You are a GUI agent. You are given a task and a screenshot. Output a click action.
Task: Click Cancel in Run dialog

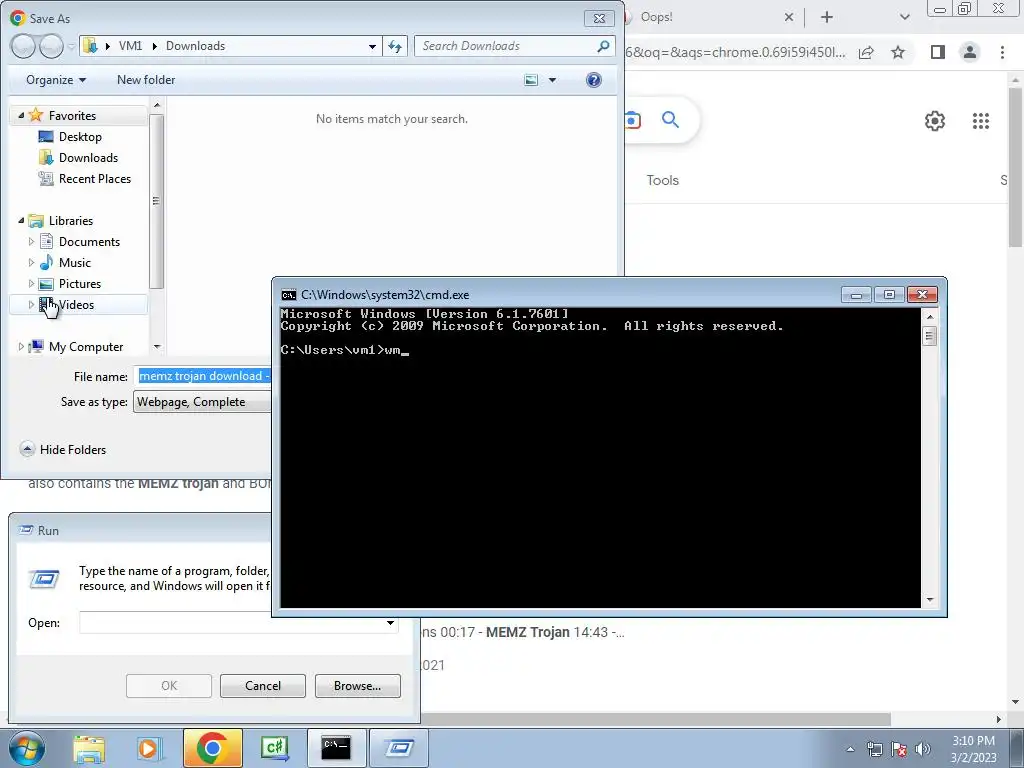coord(263,686)
